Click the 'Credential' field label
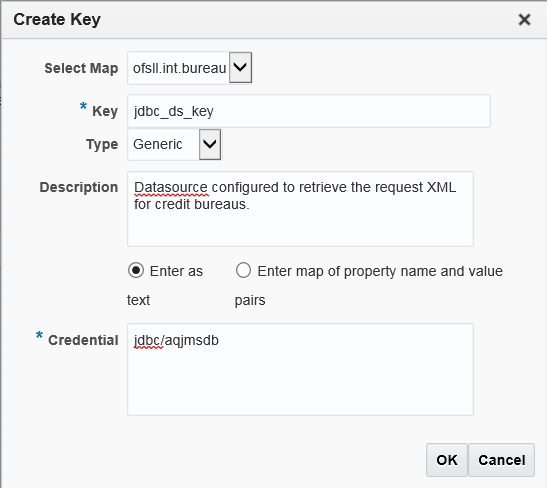Viewport: 547px width, 488px height. (x=83, y=340)
